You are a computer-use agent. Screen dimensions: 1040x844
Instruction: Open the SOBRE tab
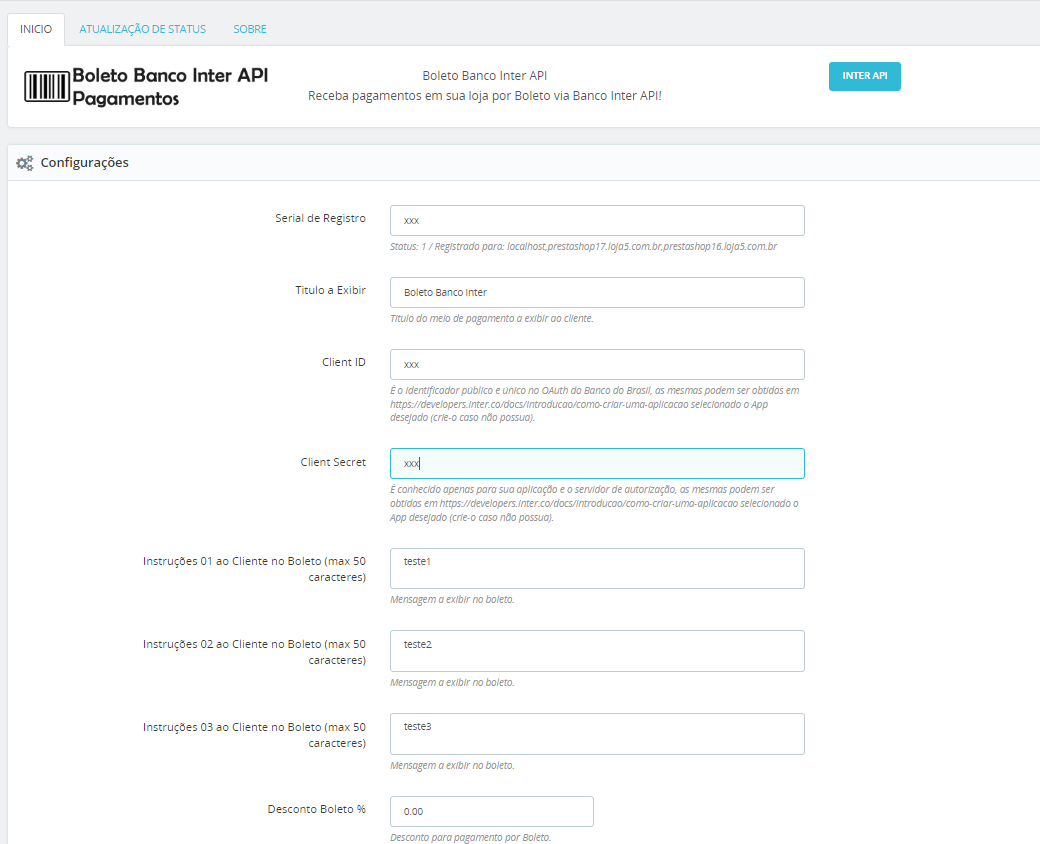click(250, 29)
